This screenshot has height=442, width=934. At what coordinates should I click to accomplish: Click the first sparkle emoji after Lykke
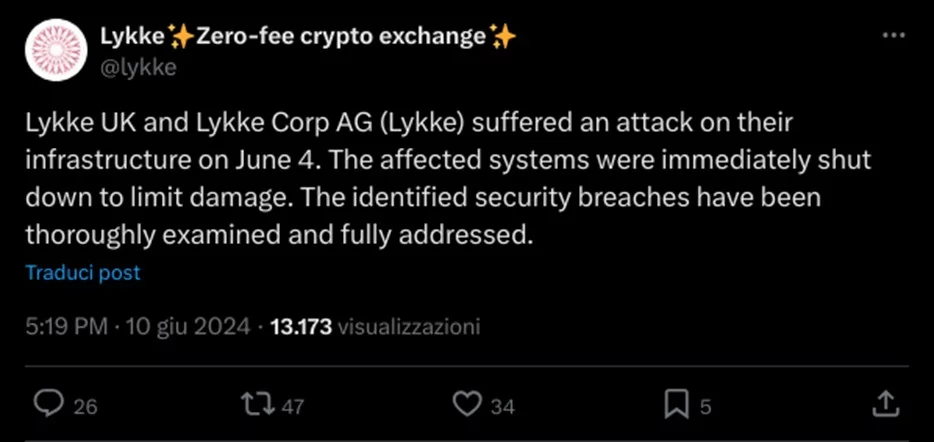[182, 37]
